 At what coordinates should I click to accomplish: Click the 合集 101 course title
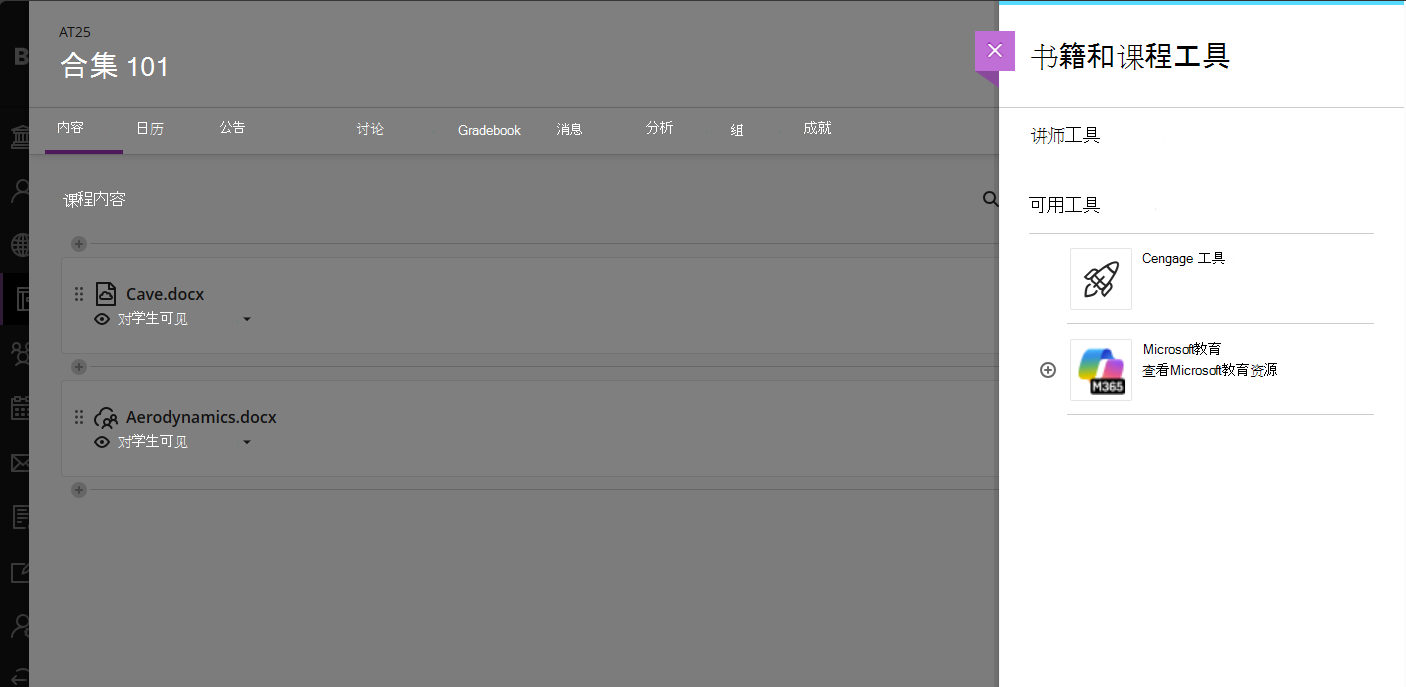115,66
